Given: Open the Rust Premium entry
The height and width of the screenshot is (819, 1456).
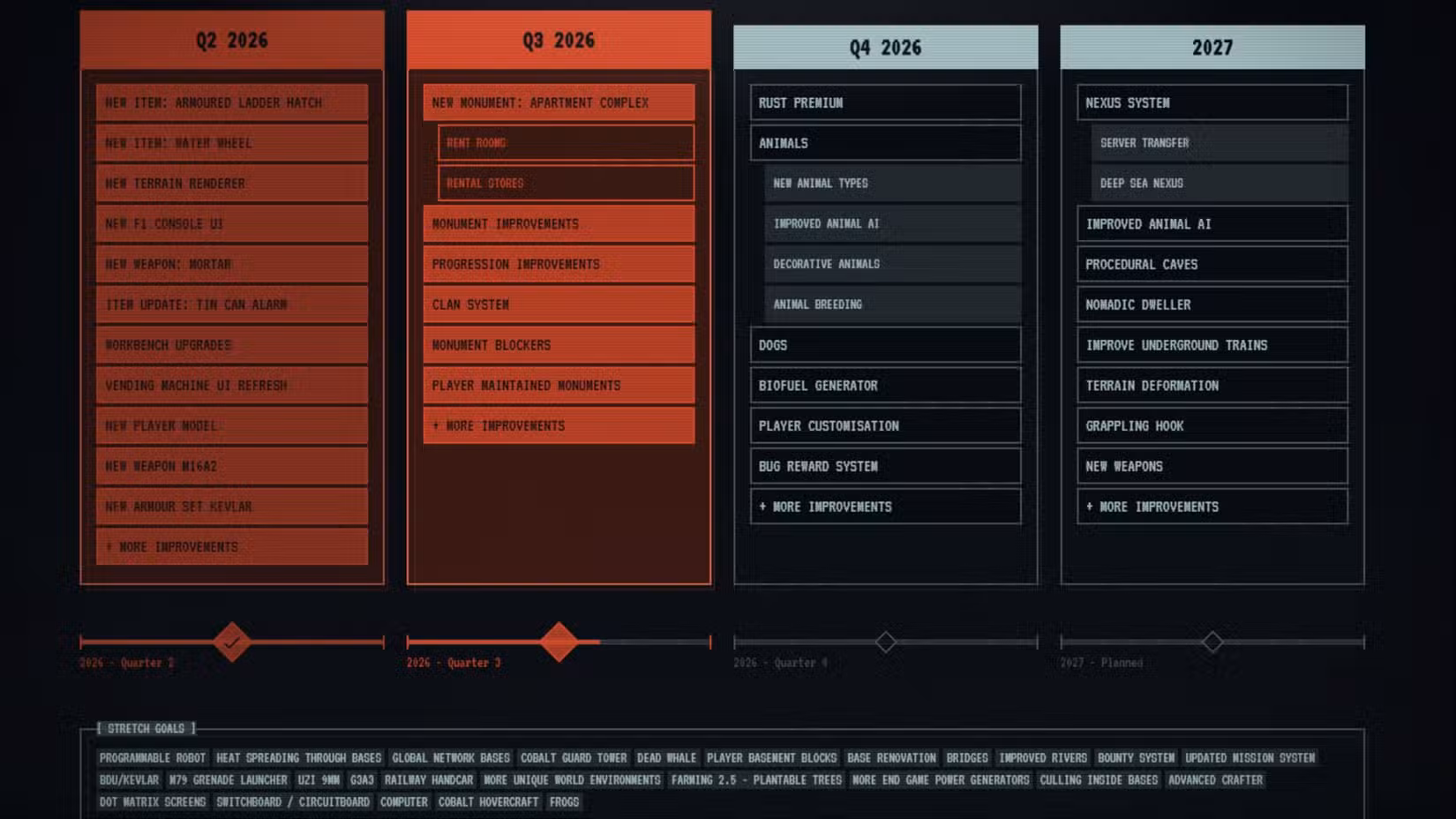Looking at the screenshot, I should (x=886, y=102).
